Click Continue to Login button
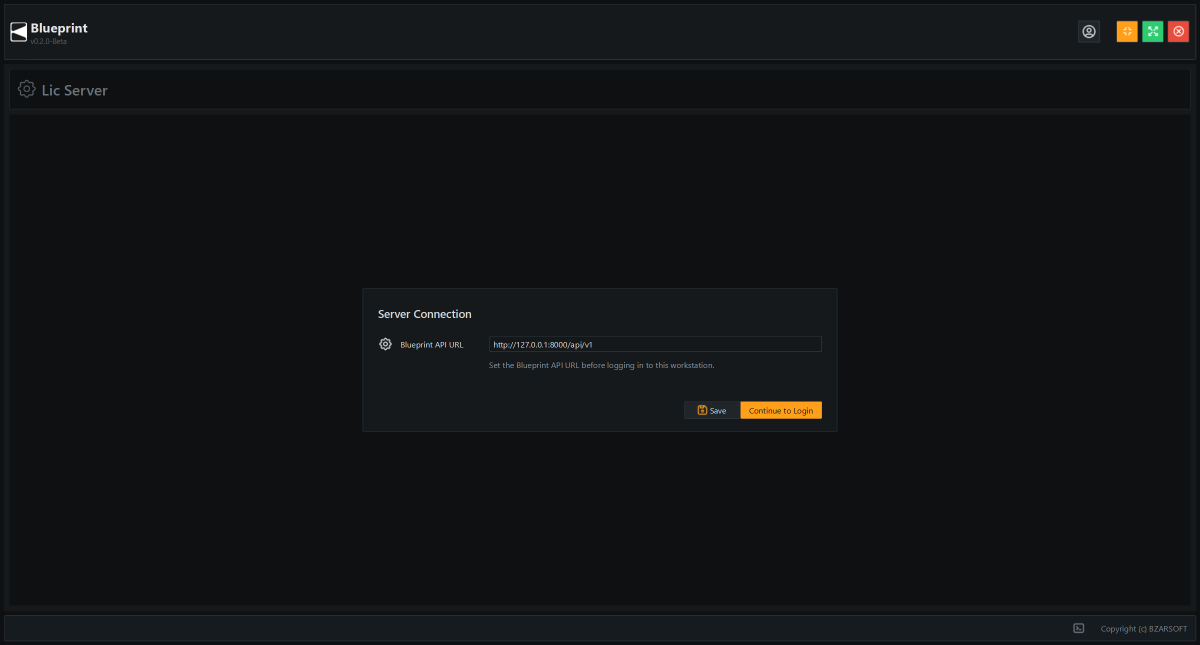 [x=781, y=410]
